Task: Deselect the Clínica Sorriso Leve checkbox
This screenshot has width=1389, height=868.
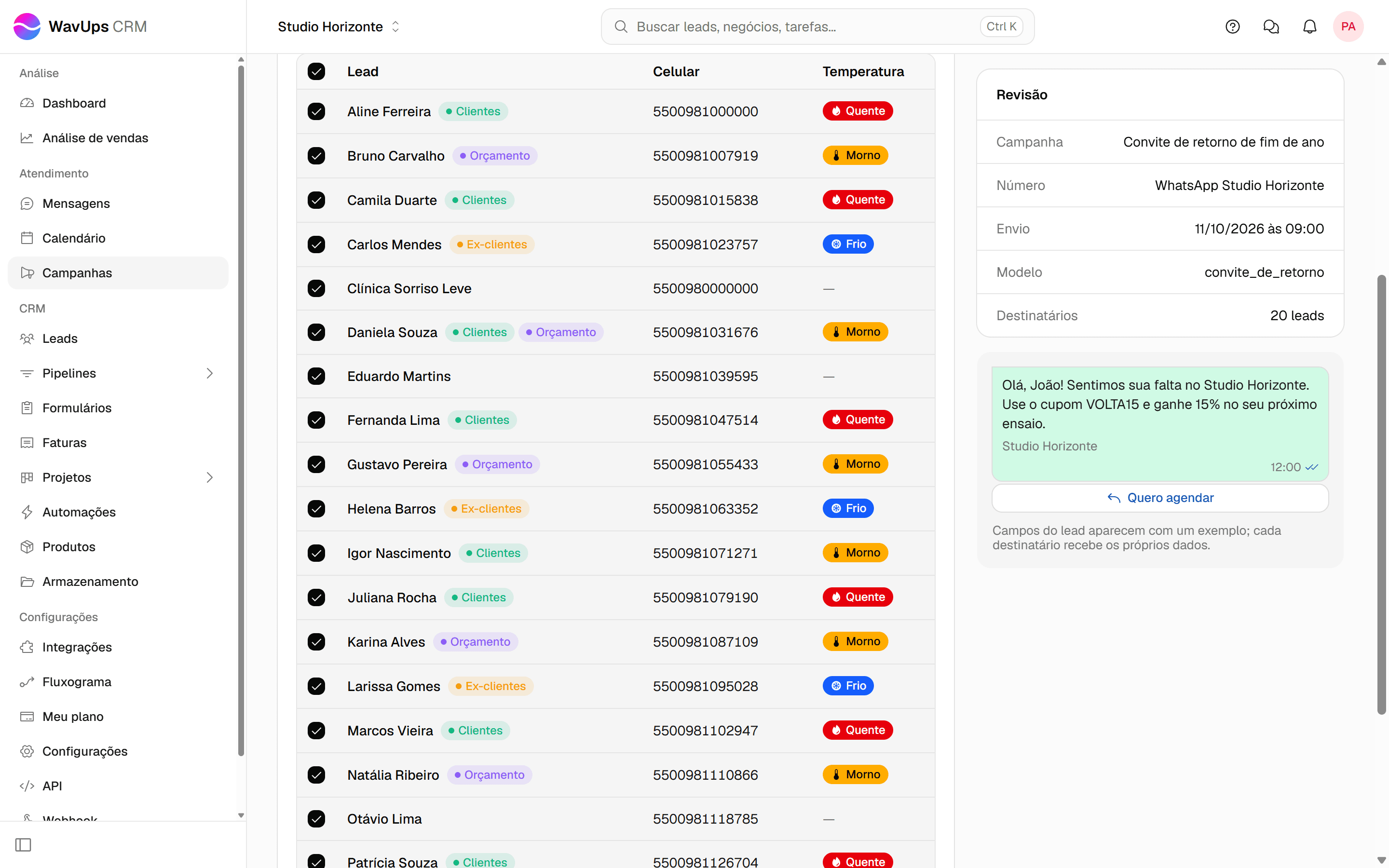Action: [316, 288]
